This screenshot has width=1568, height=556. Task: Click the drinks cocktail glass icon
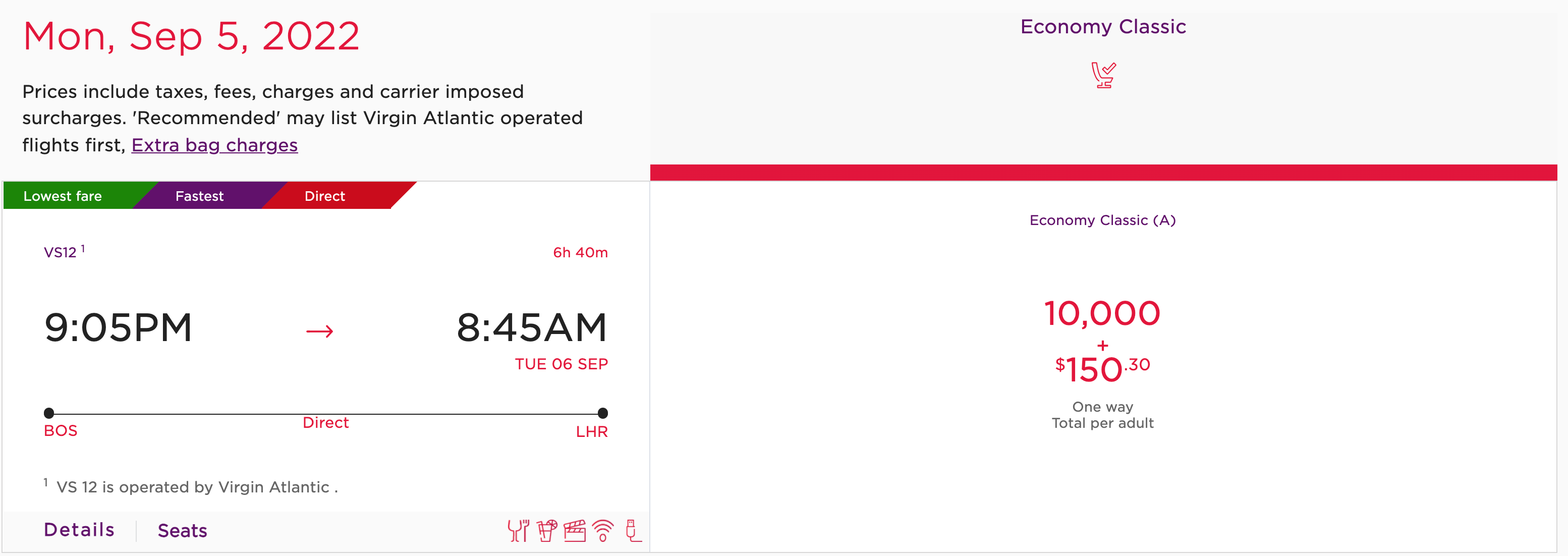(546, 530)
